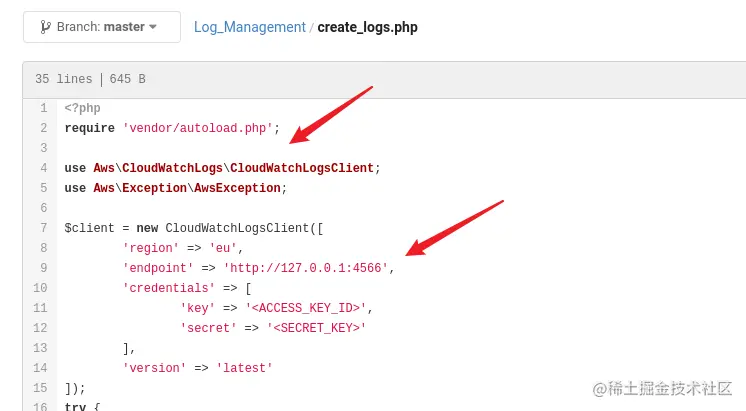Click the 'secret' array key

pyautogui.click(x=208, y=328)
